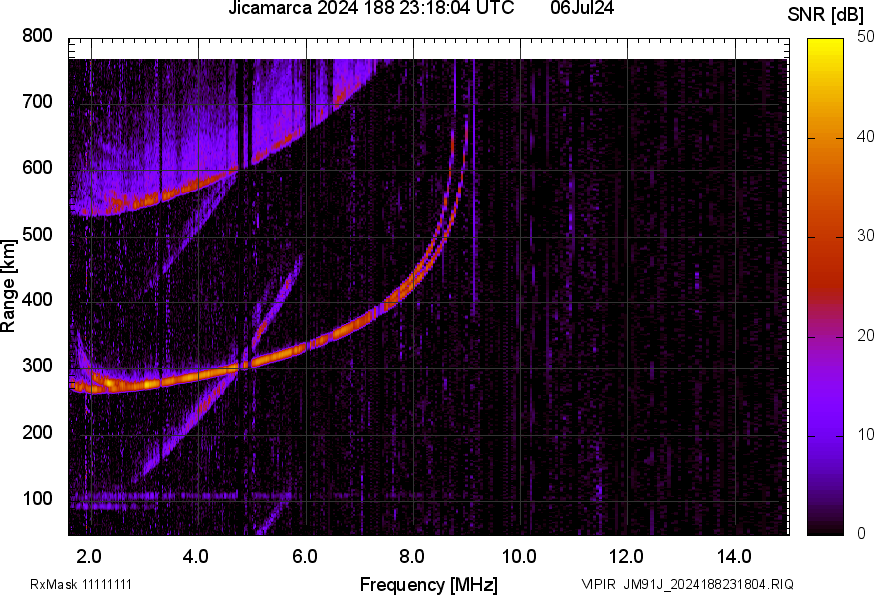This screenshot has height=595, width=874.
Task: Click the Jicamarca 2024 188 23:18:04 UTC title
Action: click(x=371, y=8)
